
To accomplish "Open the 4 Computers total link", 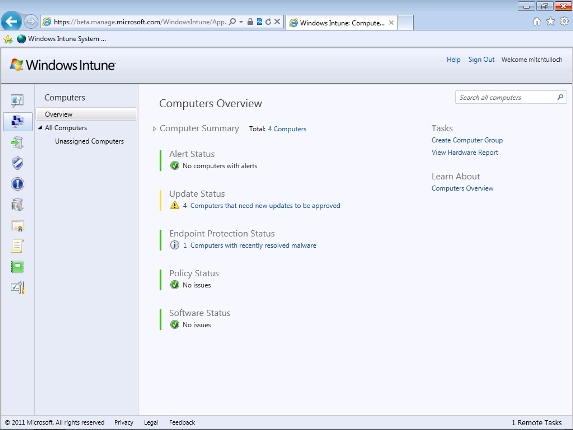I will coord(287,129).
